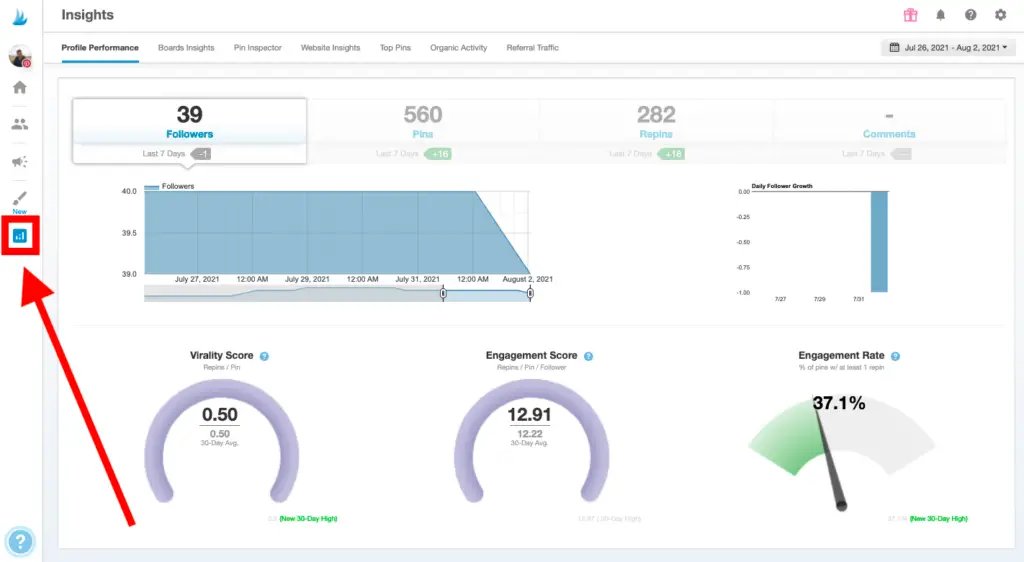Click the August 2, 2021 axis label
The image size is (1024, 562).
click(x=528, y=279)
